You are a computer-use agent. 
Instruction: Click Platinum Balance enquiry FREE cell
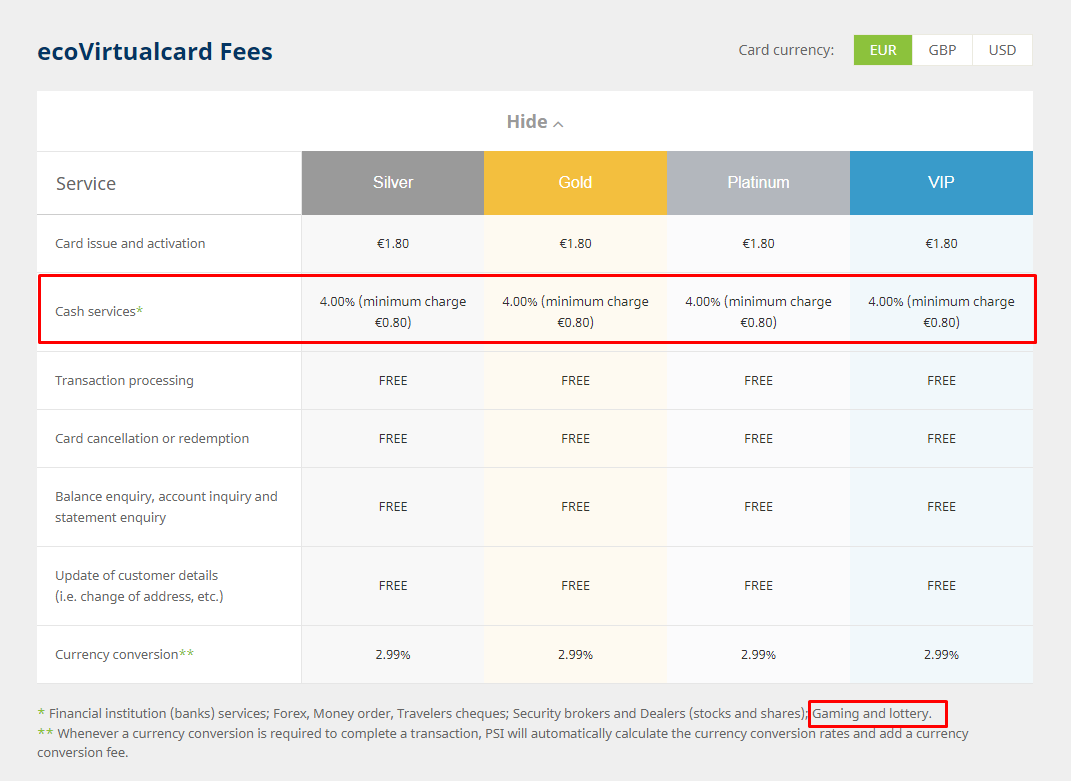(x=758, y=506)
